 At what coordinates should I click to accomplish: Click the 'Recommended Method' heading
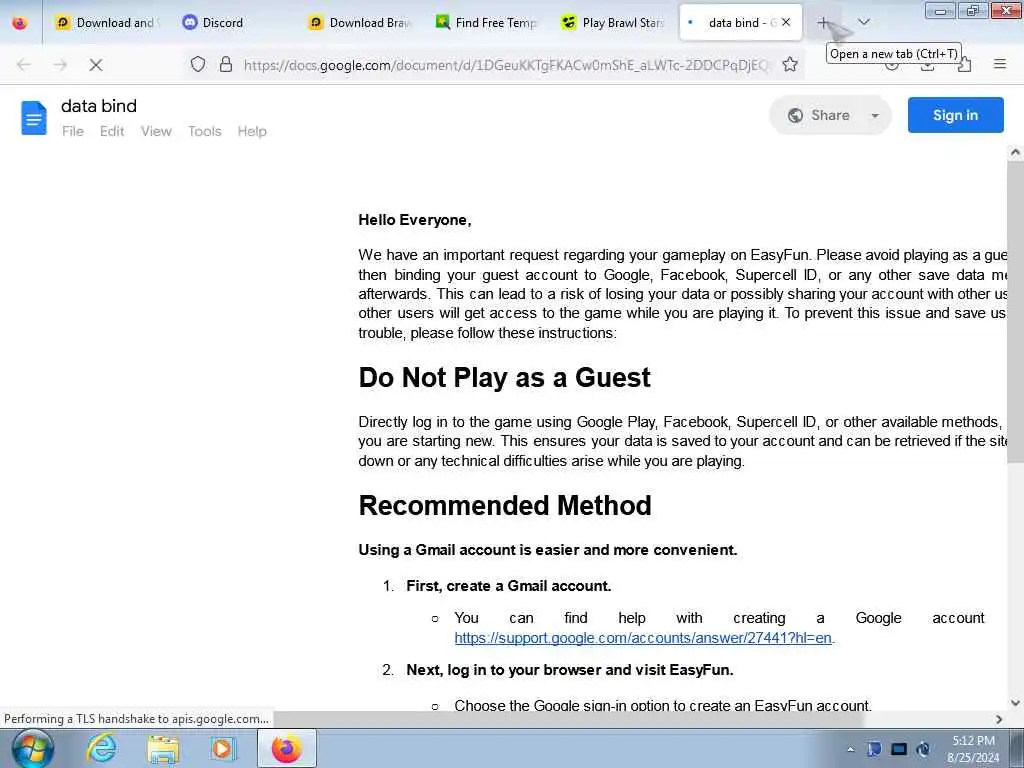[505, 505]
